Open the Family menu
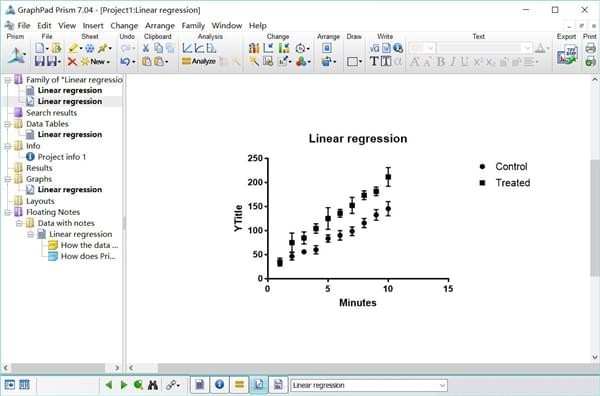Screen dimensions: 600x396 click(x=193, y=26)
